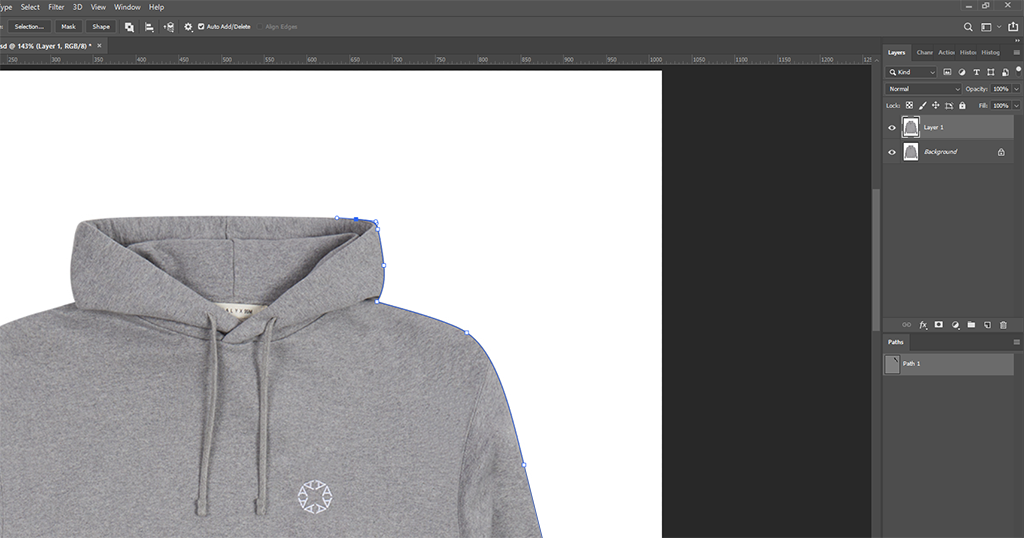Image resolution: width=1024 pixels, height=538 pixels.
Task: Filter layers by pixel layers icon
Action: pyautogui.click(x=947, y=72)
